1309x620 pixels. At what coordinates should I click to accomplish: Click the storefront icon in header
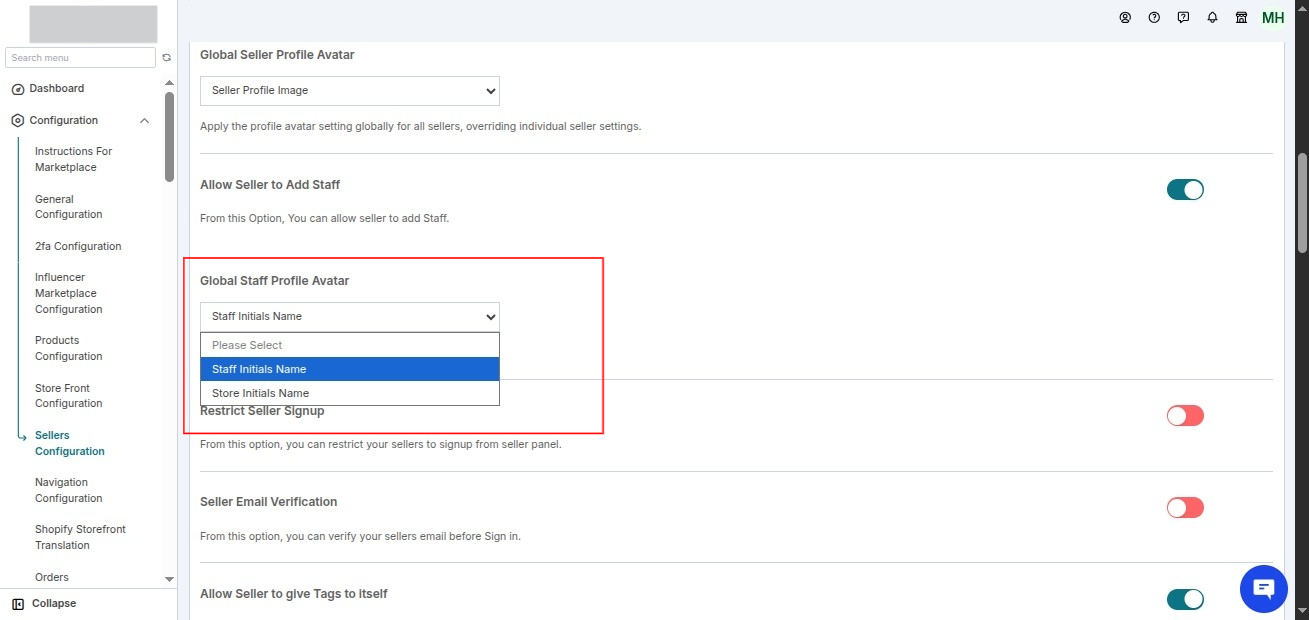click(1241, 17)
